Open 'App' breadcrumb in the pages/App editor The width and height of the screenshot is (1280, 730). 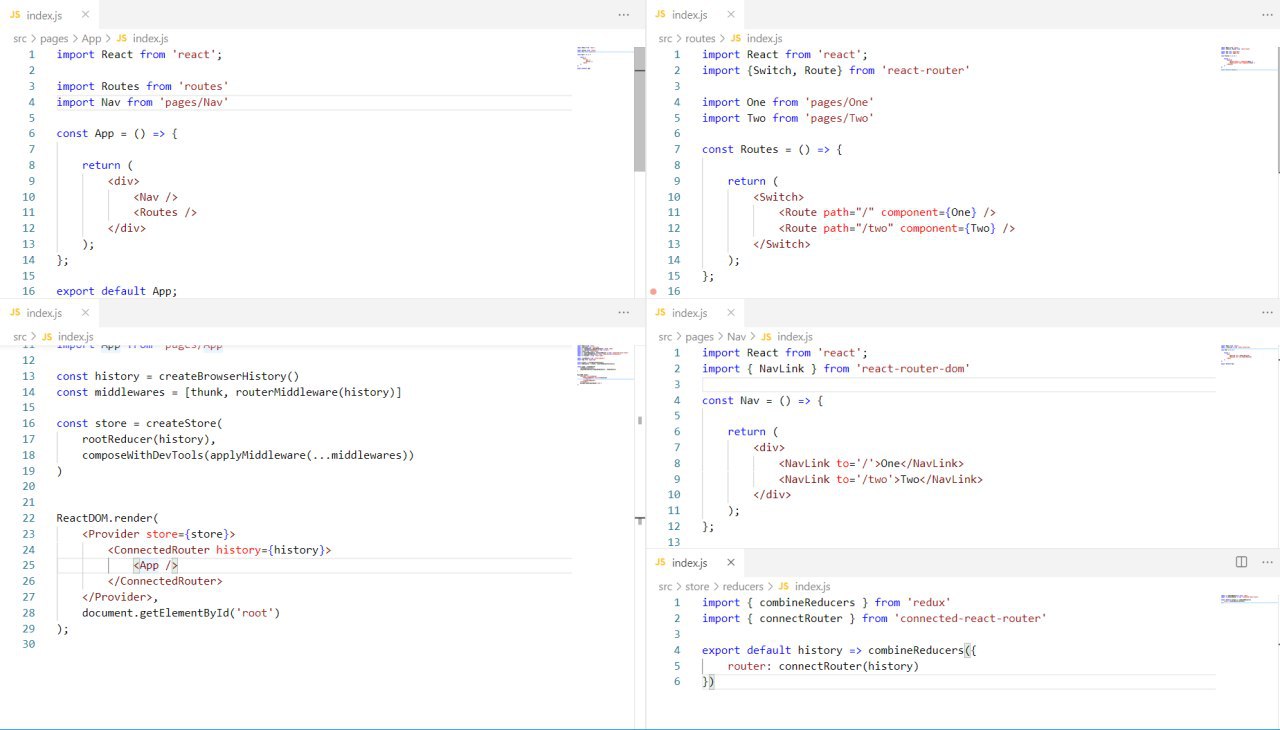91,39
